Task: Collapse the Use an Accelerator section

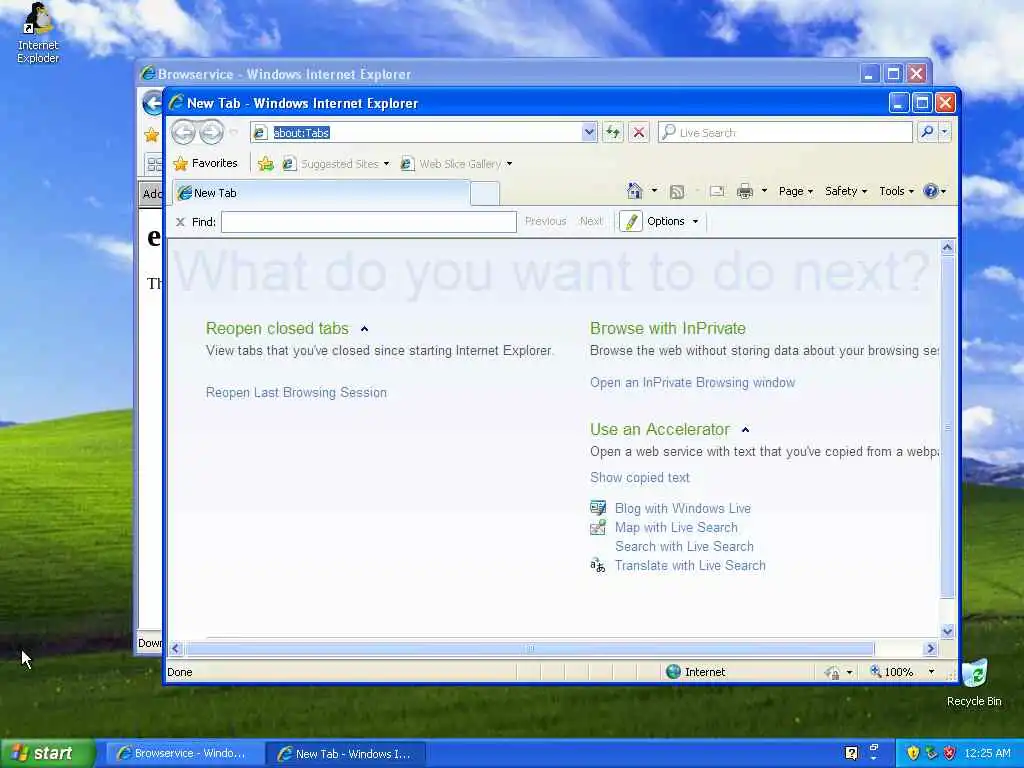Action: [x=745, y=430]
